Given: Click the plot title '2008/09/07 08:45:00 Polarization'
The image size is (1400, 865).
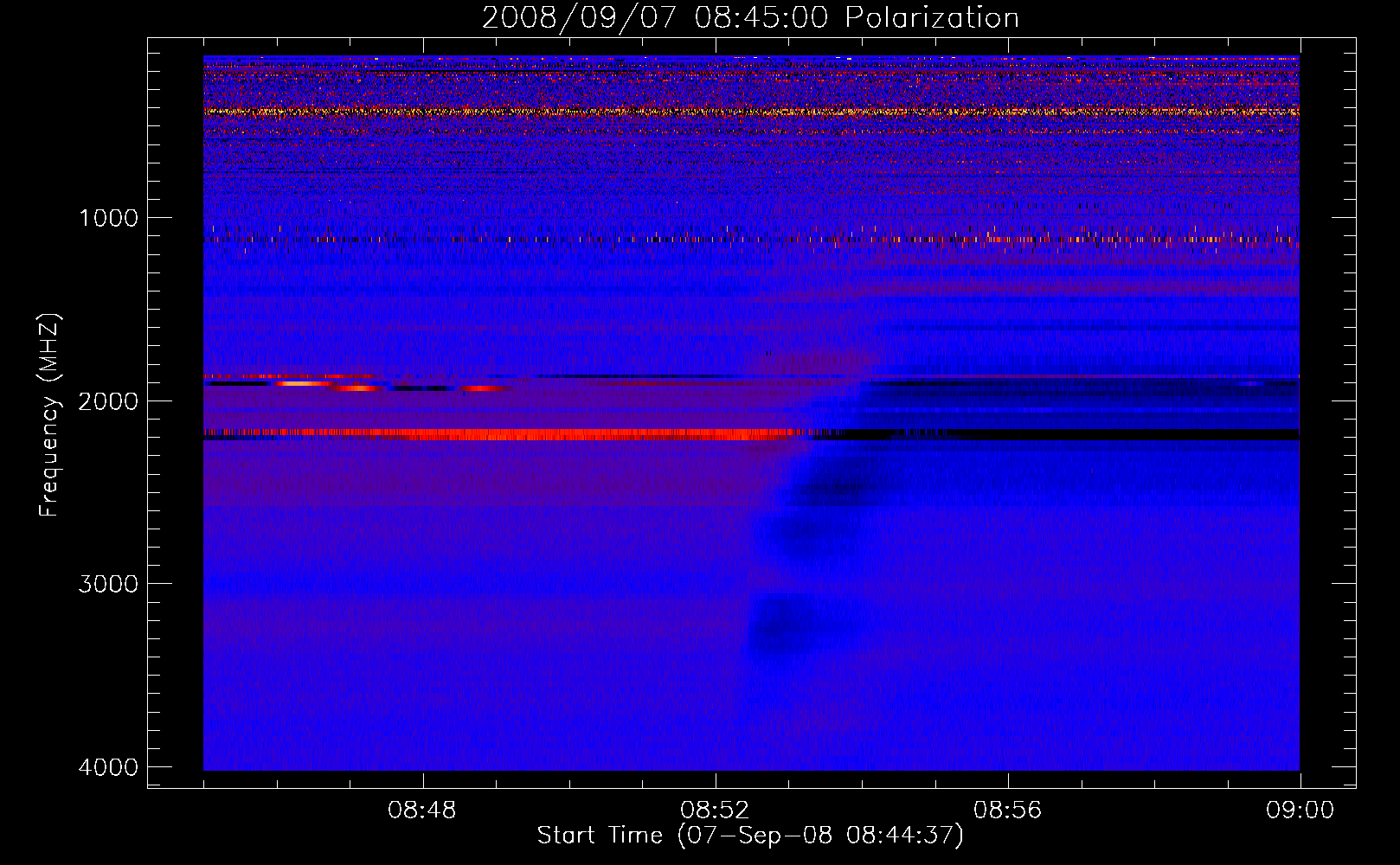Looking at the screenshot, I should coord(750,17).
